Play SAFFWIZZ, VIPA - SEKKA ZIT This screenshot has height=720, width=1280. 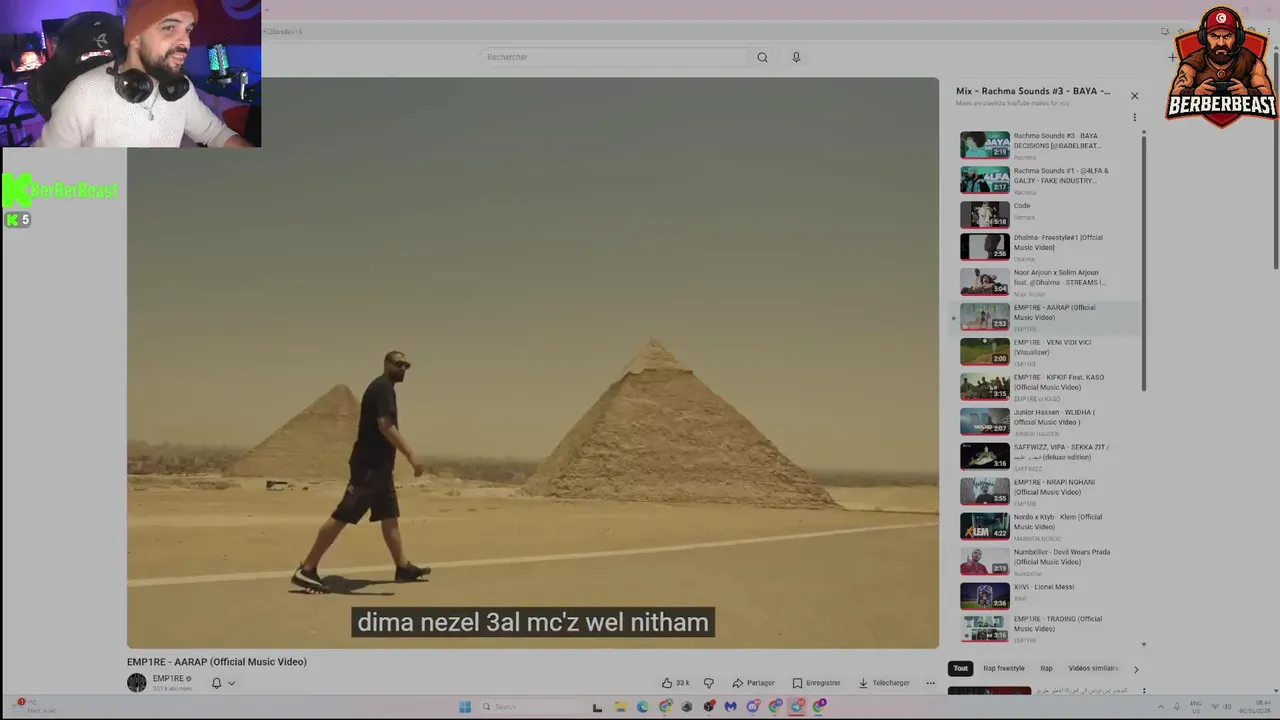coord(1046,457)
